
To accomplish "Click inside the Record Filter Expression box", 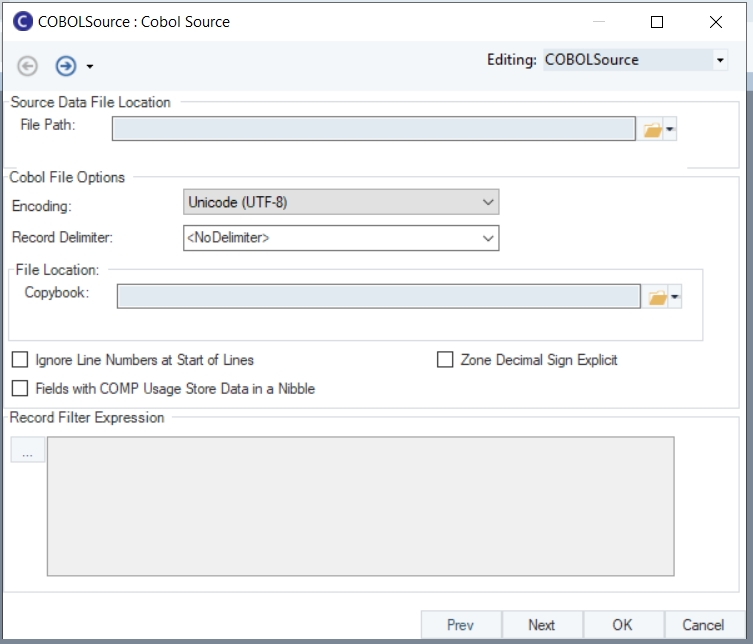I will pos(360,505).
